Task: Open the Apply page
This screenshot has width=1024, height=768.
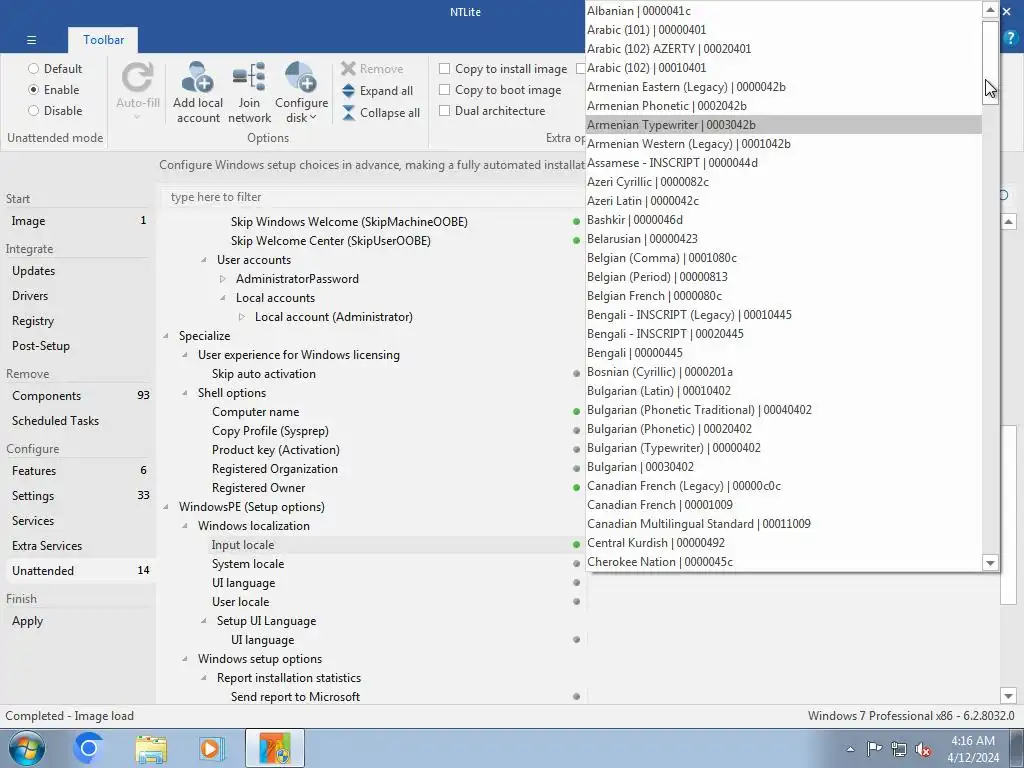Action: pyautogui.click(x=78, y=620)
